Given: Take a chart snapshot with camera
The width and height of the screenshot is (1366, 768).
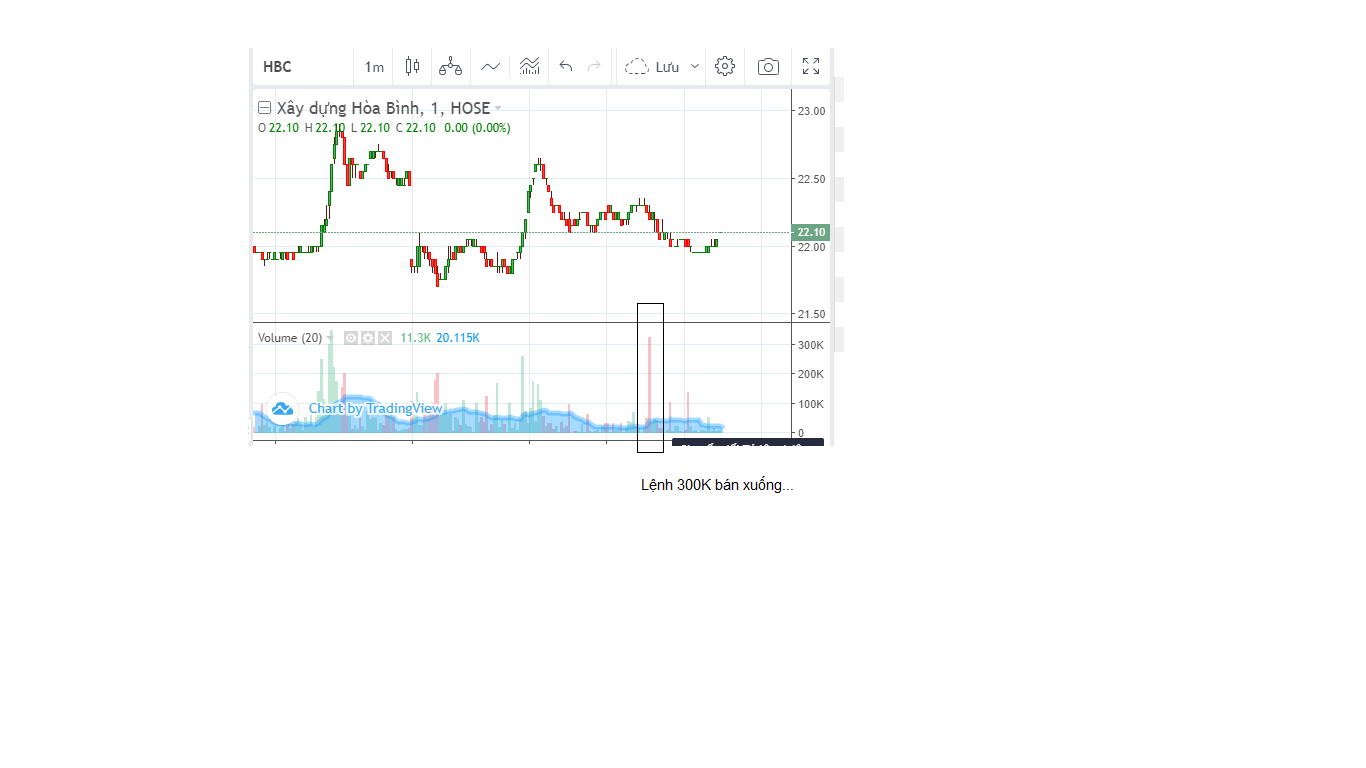Looking at the screenshot, I should coord(768,67).
